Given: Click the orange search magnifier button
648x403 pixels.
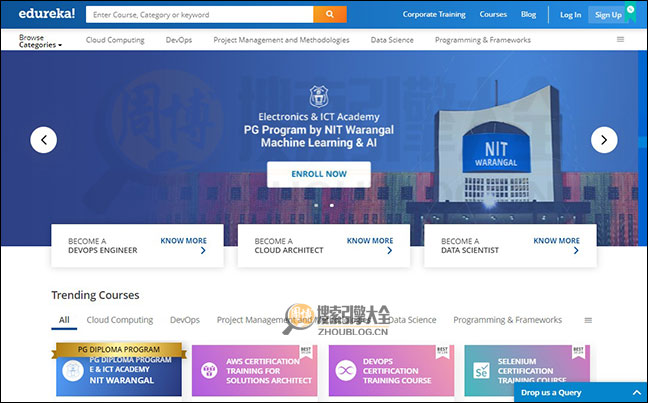Looking at the screenshot, I should click(x=330, y=14).
